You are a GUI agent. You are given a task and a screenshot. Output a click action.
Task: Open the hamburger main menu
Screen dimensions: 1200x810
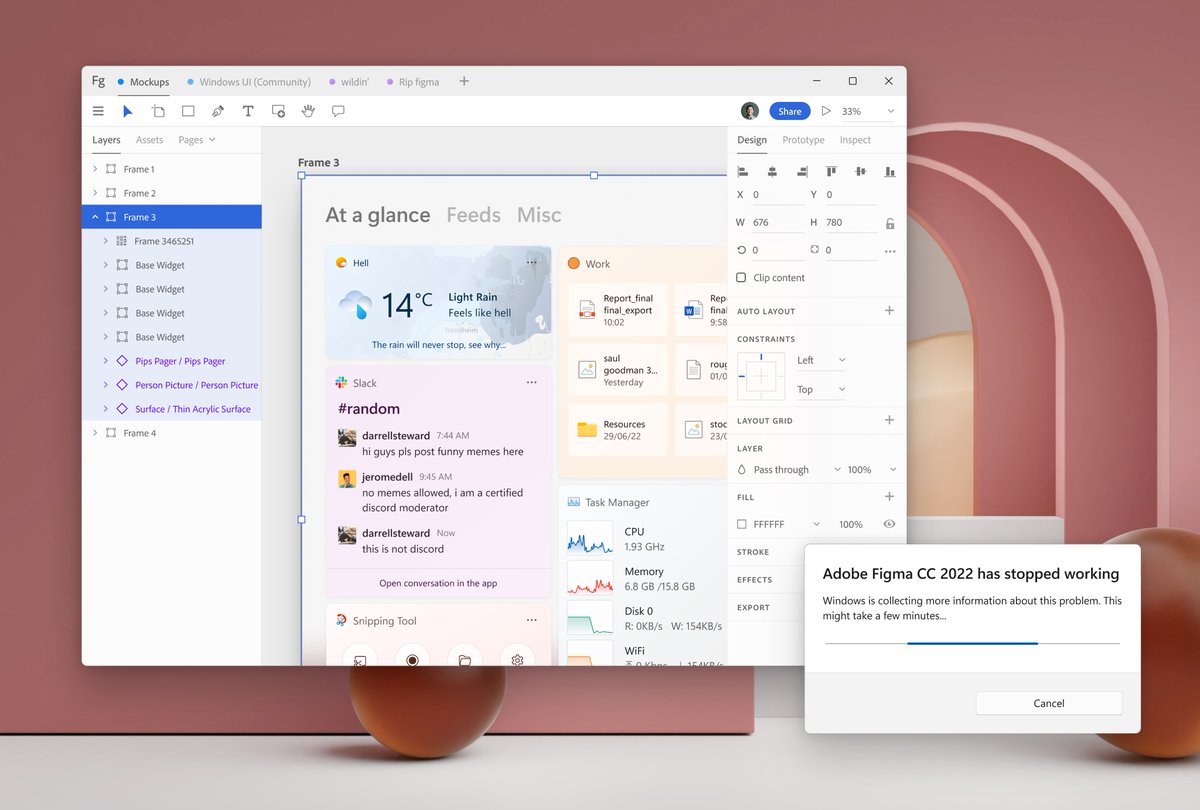click(98, 111)
